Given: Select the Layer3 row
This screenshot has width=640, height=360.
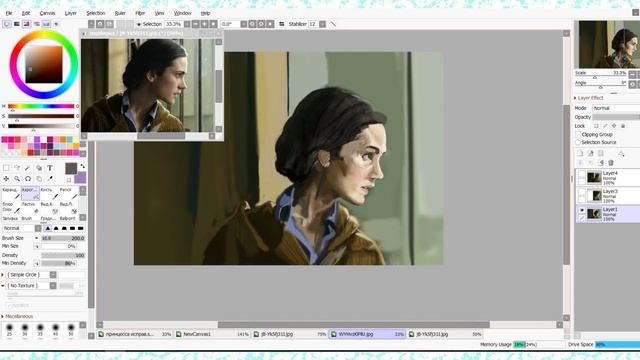Looking at the screenshot, I should tap(608, 196).
